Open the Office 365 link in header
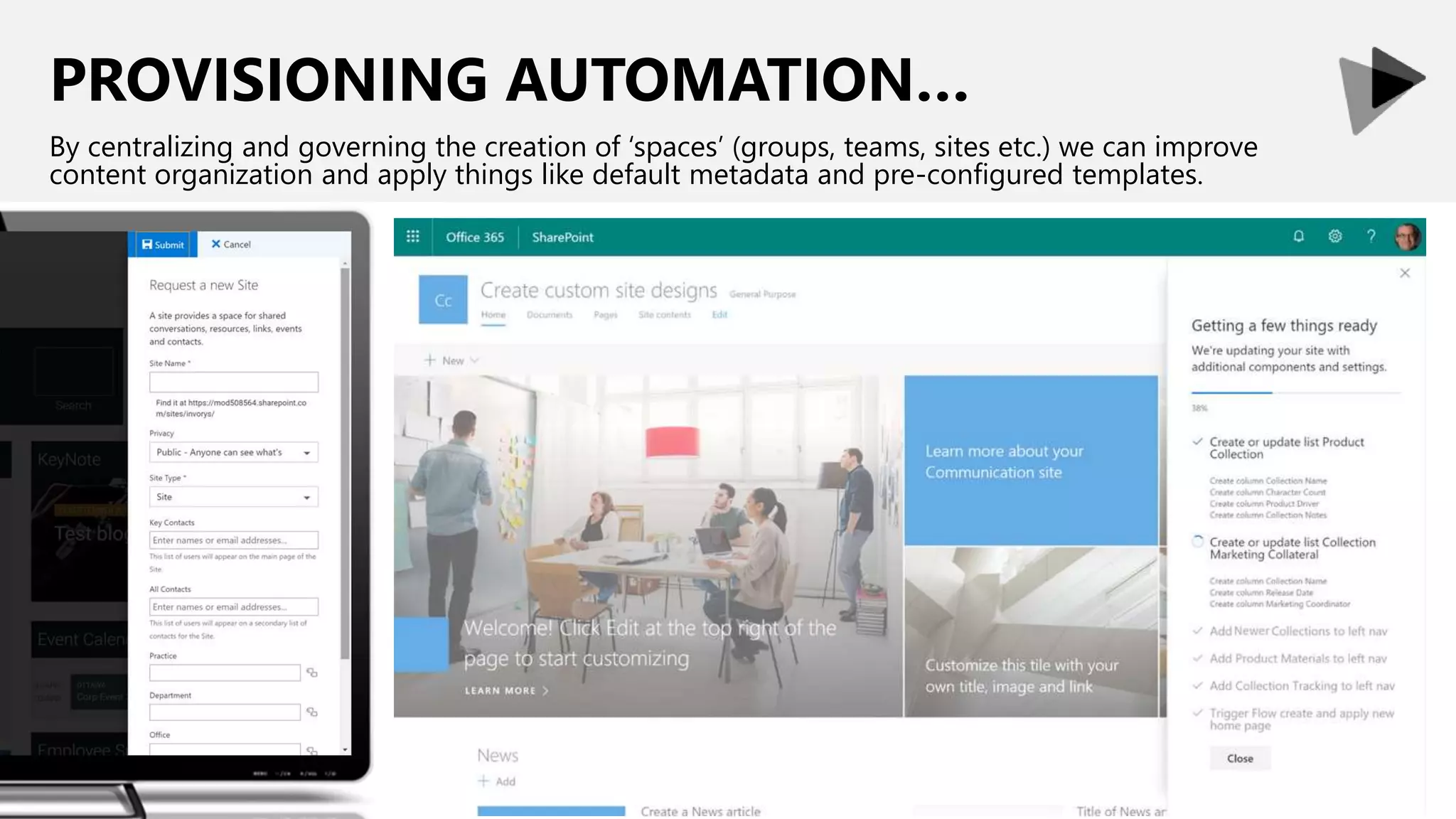Screen dimensions: 1456x819 [475, 237]
